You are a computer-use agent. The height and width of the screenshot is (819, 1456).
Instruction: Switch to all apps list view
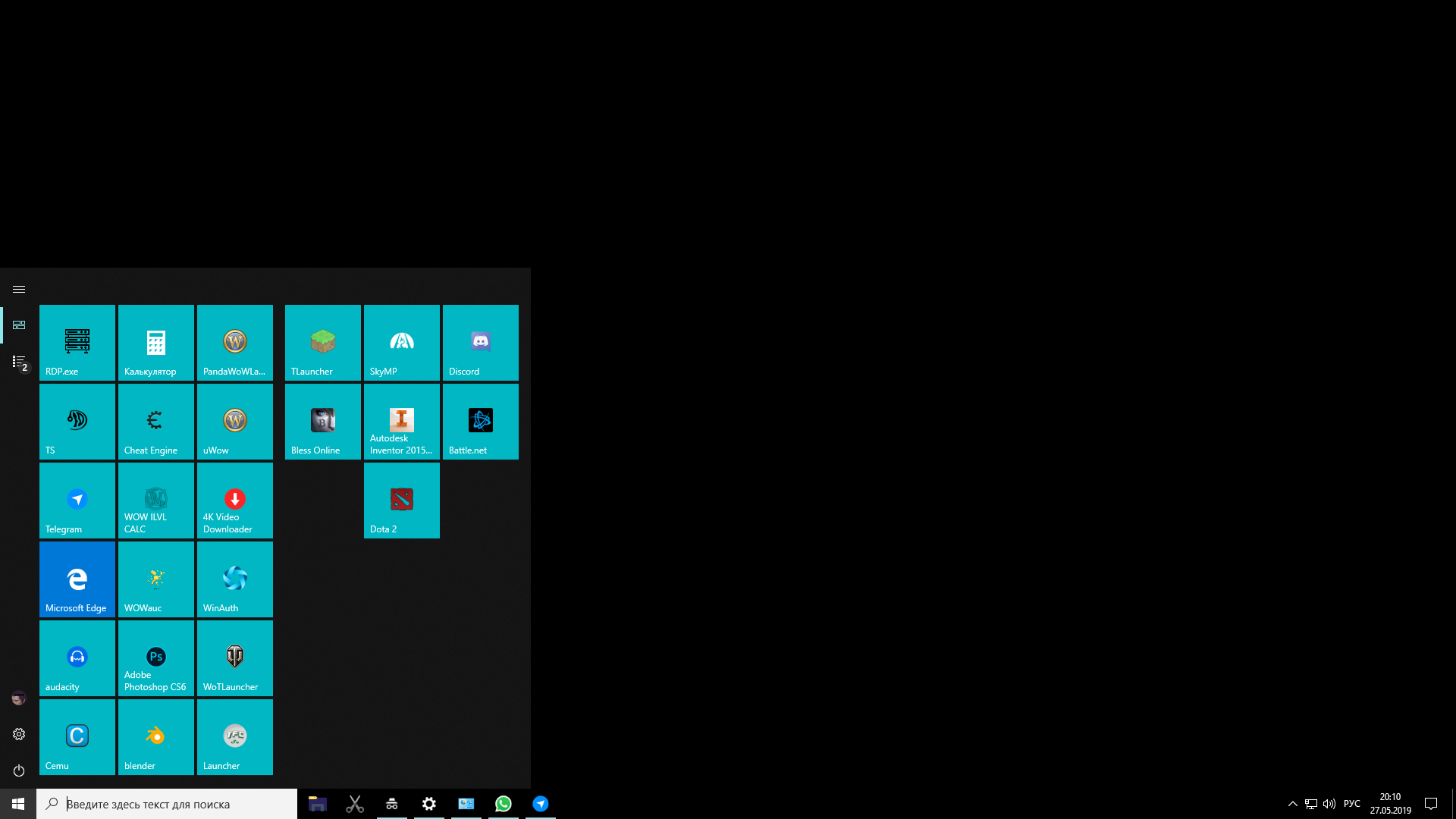tap(19, 362)
